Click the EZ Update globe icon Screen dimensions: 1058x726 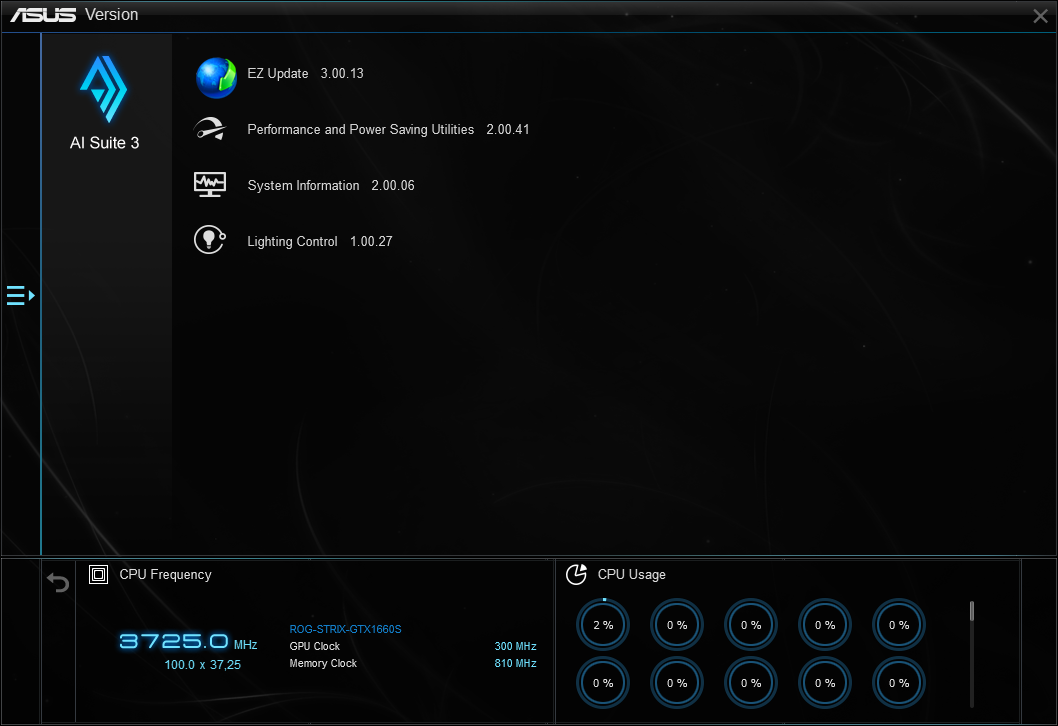pos(216,78)
